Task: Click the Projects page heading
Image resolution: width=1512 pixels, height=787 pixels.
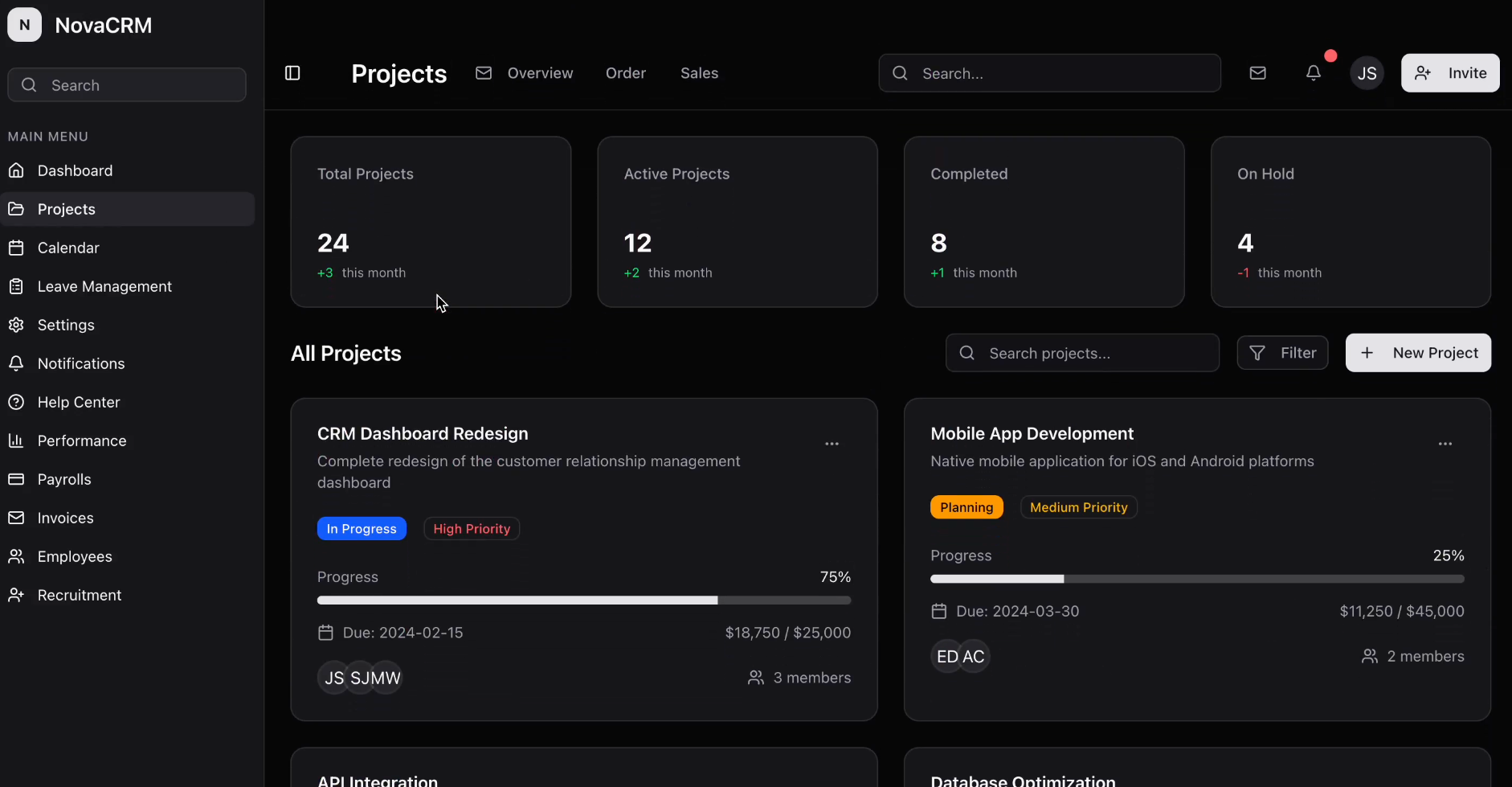Action: click(399, 74)
